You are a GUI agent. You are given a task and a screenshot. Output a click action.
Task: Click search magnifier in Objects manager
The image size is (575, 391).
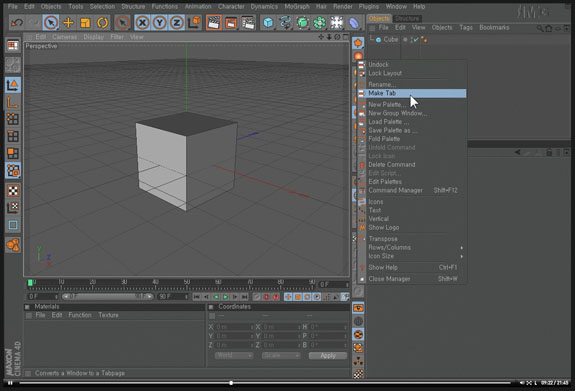540,28
